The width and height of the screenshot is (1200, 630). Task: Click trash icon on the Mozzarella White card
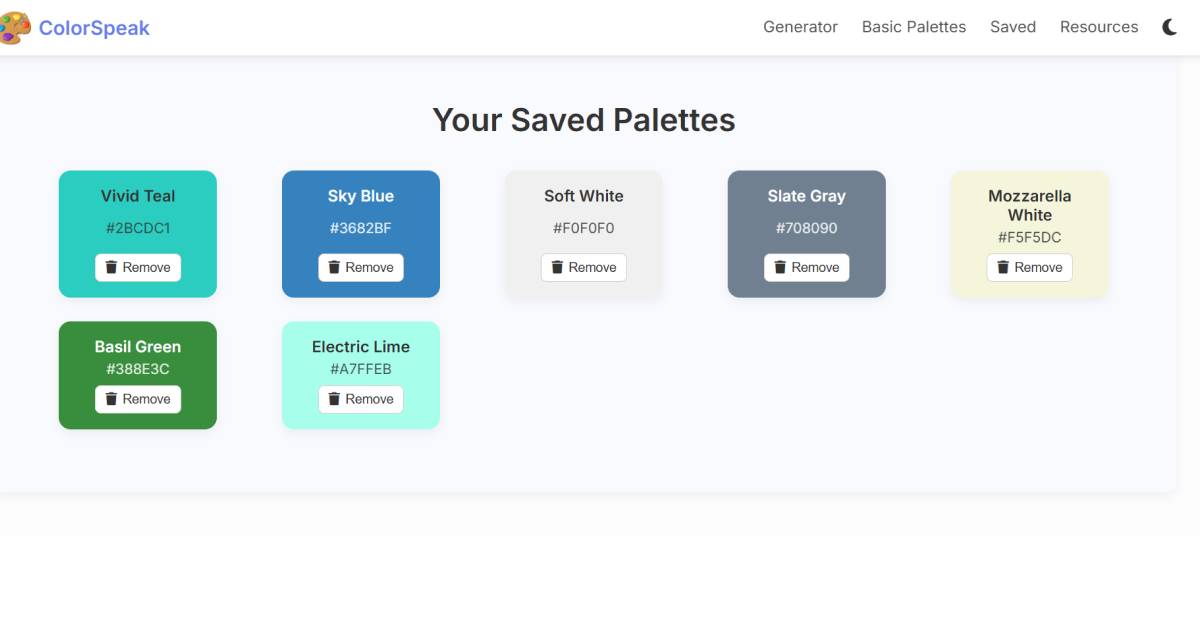point(1004,267)
